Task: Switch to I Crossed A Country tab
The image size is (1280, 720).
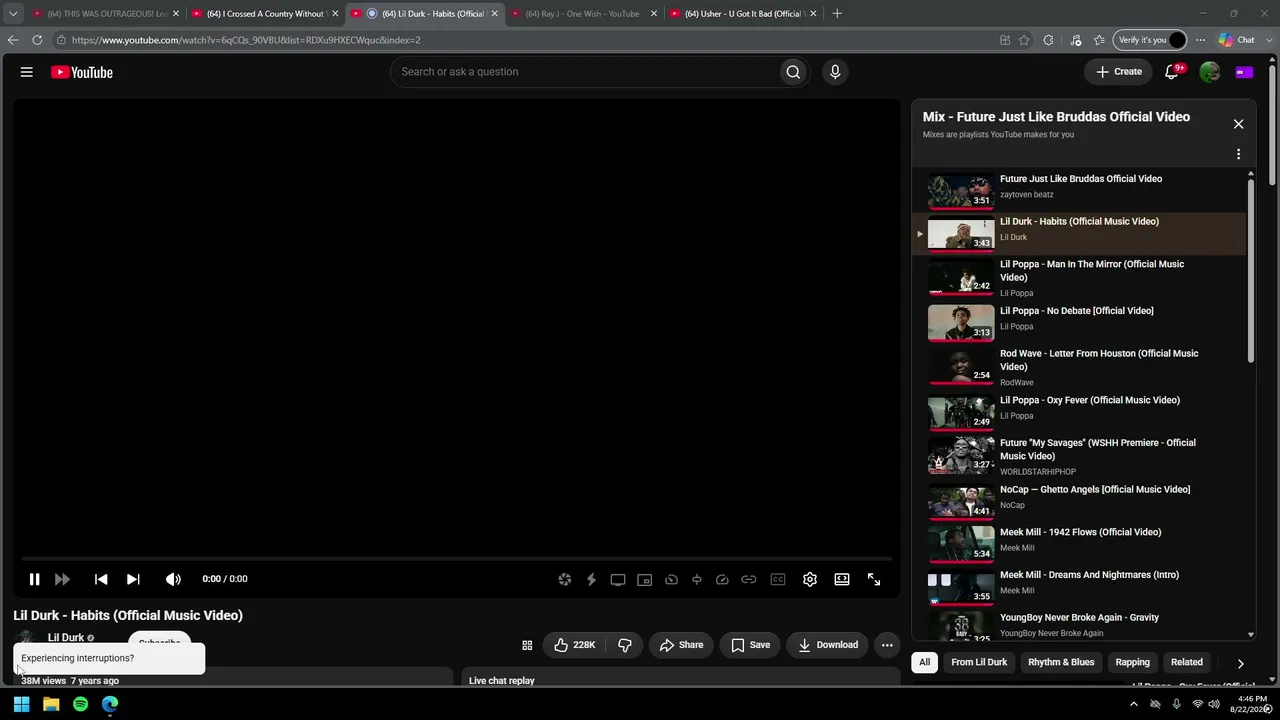Action: coord(265,14)
